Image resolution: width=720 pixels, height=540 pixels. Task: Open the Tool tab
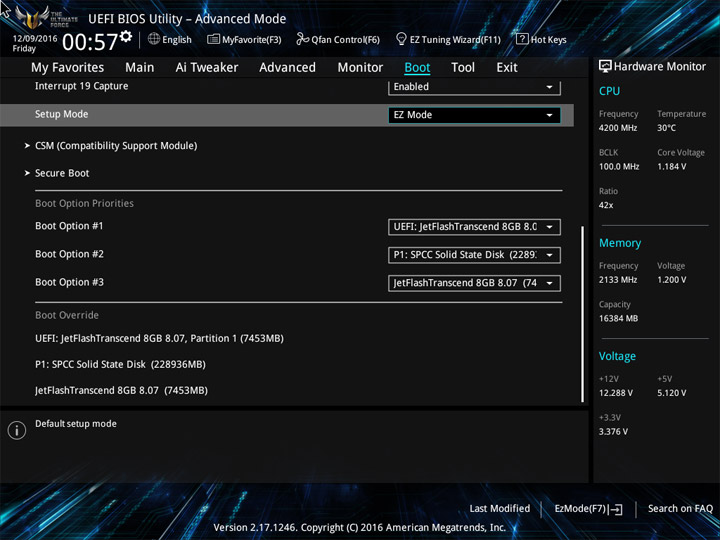463,68
